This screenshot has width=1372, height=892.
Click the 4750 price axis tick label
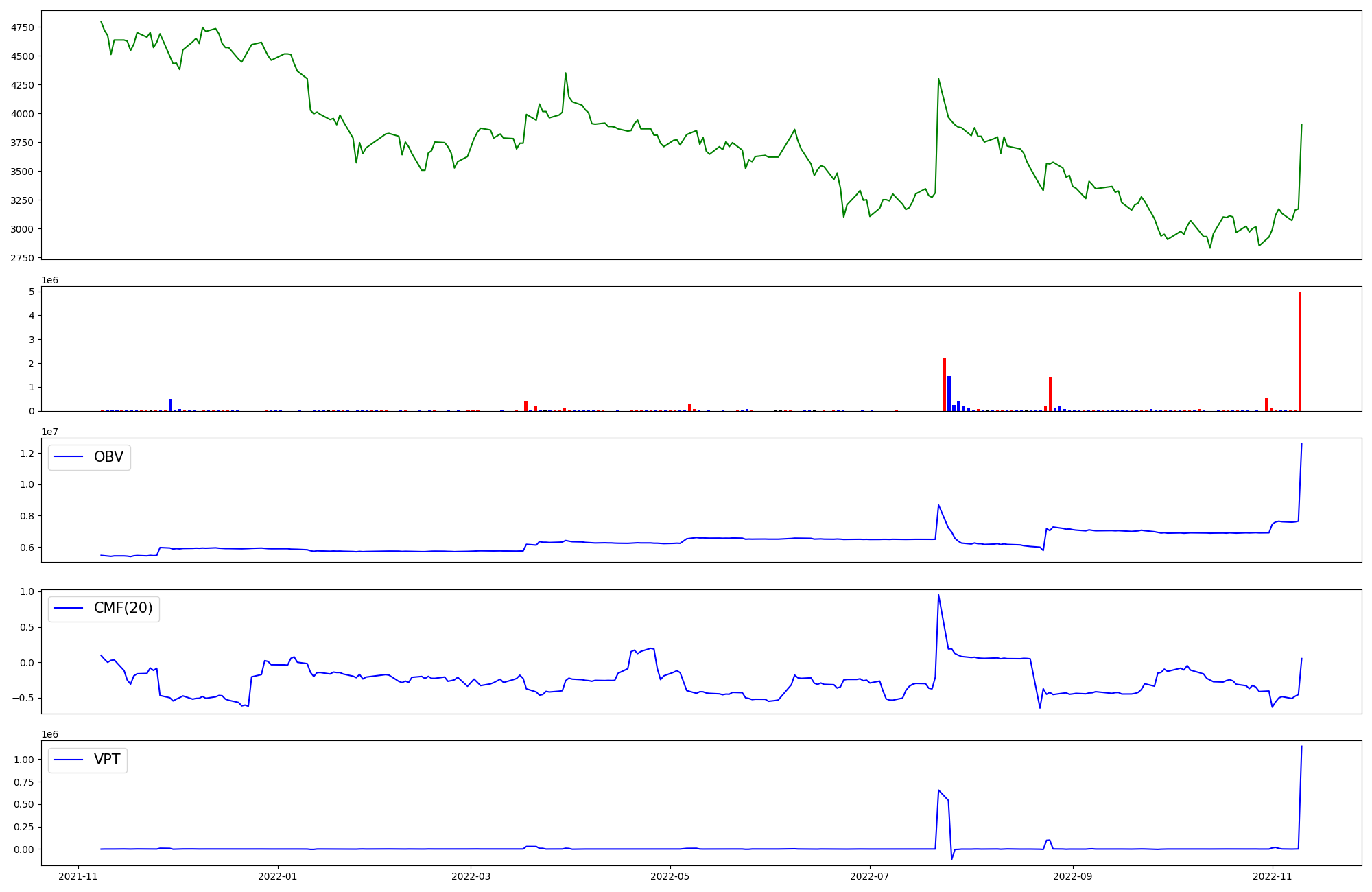[23, 27]
